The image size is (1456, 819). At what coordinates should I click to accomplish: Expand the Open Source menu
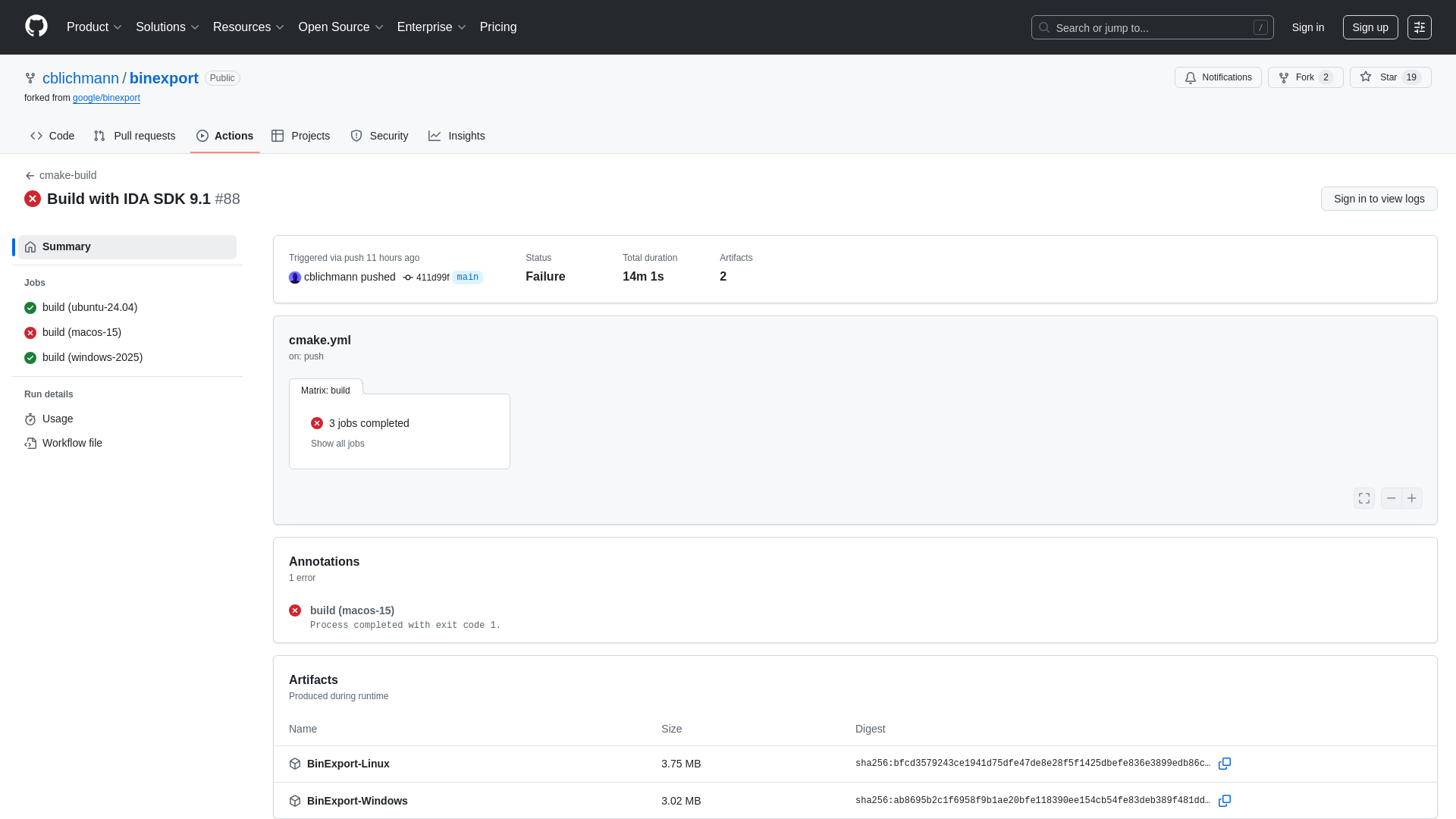point(341,27)
